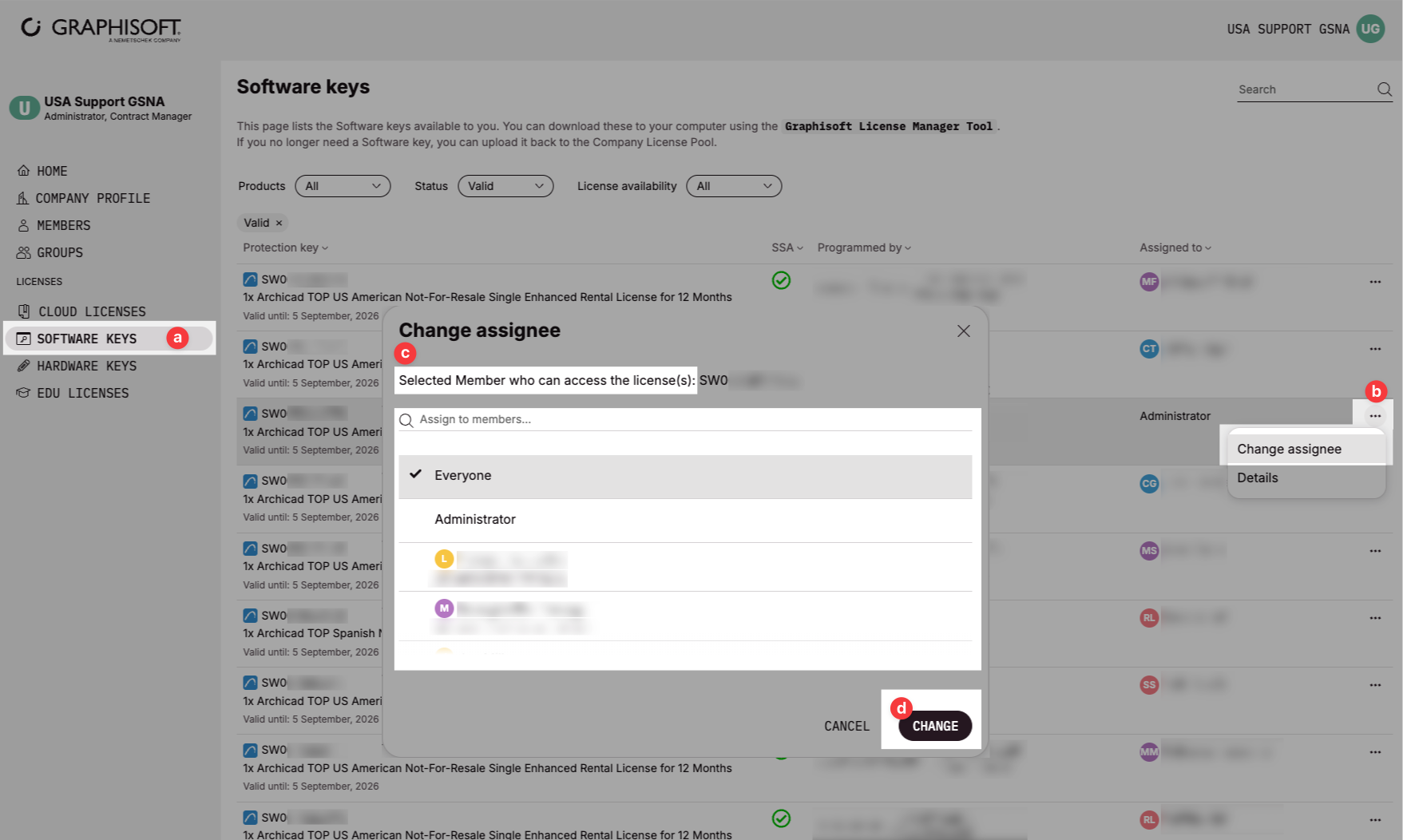
Task: Click the MS assignee avatar
Action: 1149,551
